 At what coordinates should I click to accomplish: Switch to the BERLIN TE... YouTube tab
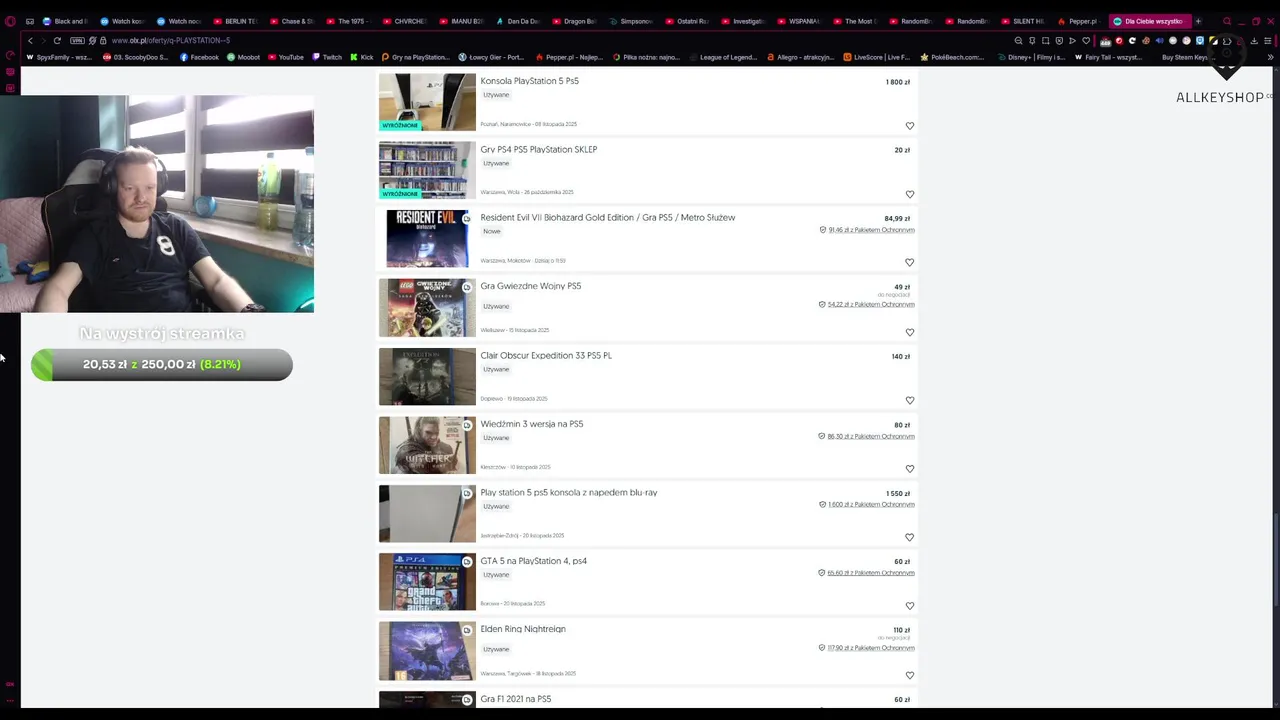click(x=235, y=21)
